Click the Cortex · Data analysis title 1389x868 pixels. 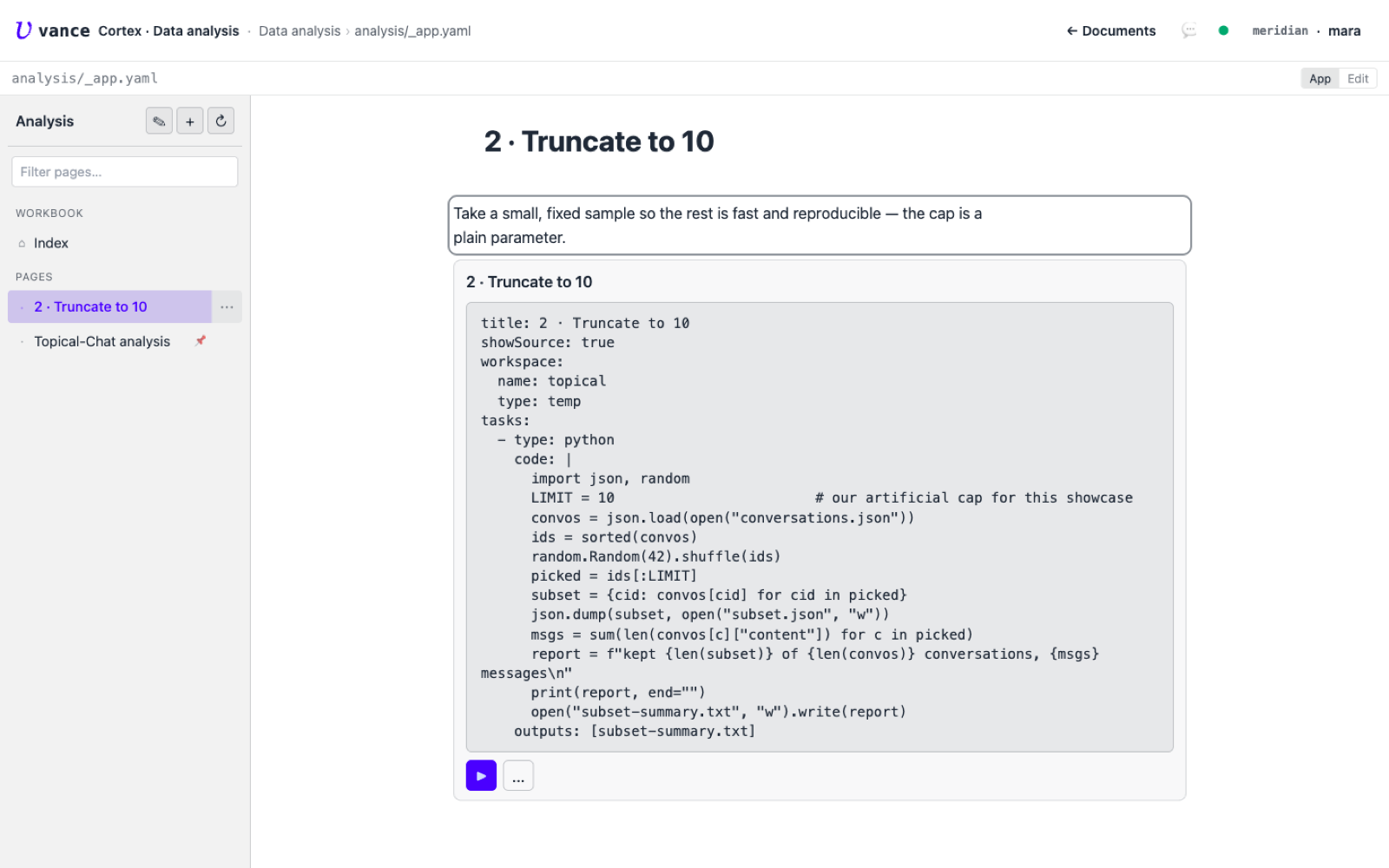tap(168, 30)
